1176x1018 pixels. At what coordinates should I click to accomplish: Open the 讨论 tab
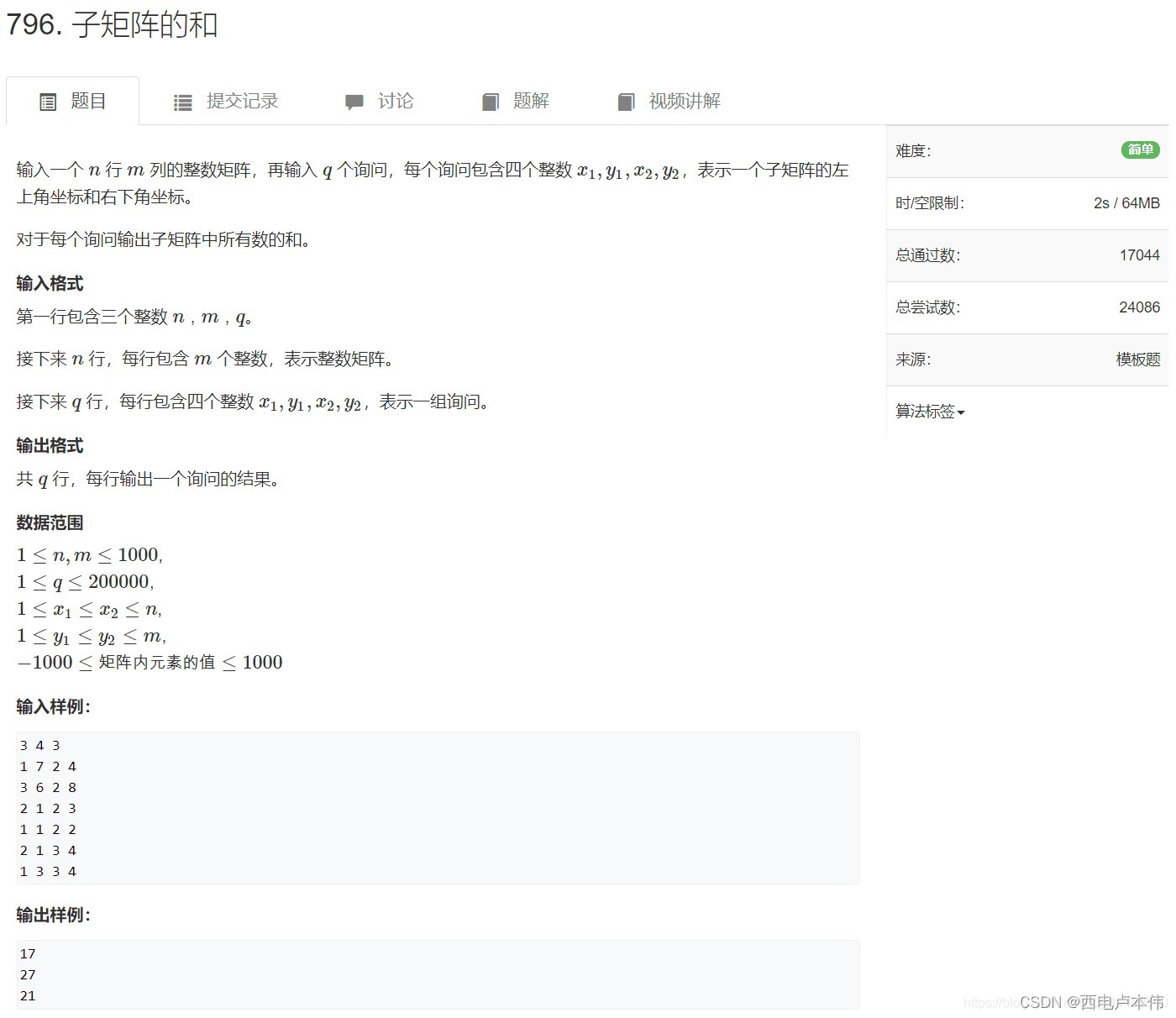click(395, 101)
